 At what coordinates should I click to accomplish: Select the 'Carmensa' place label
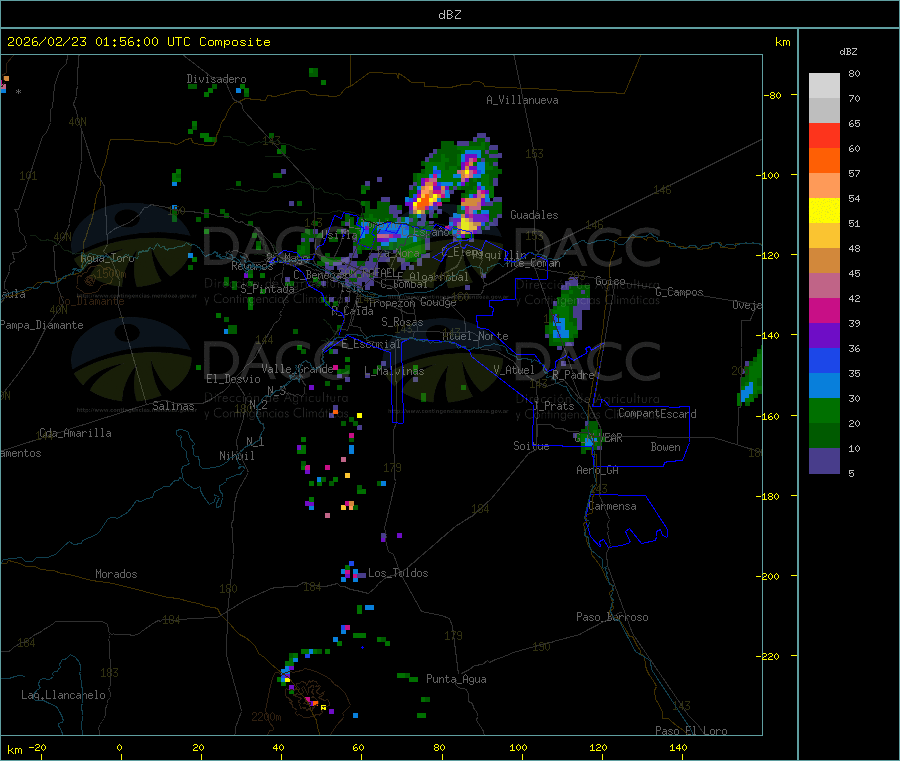click(612, 506)
